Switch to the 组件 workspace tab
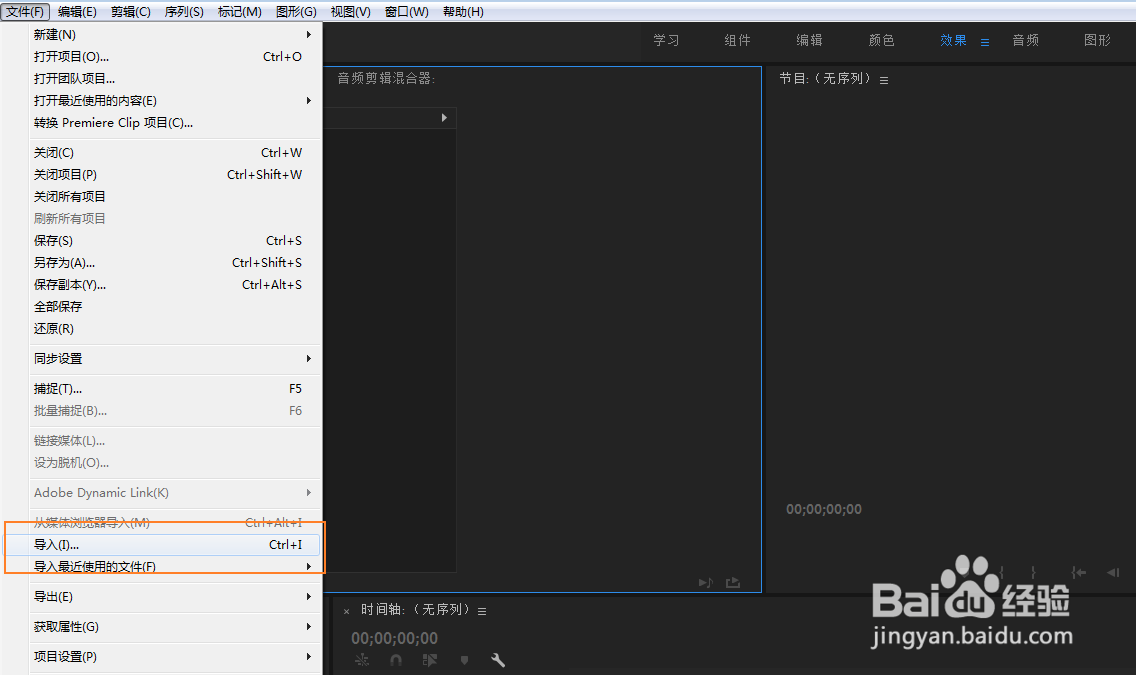The width and height of the screenshot is (1136, 675). pos(738,41)
